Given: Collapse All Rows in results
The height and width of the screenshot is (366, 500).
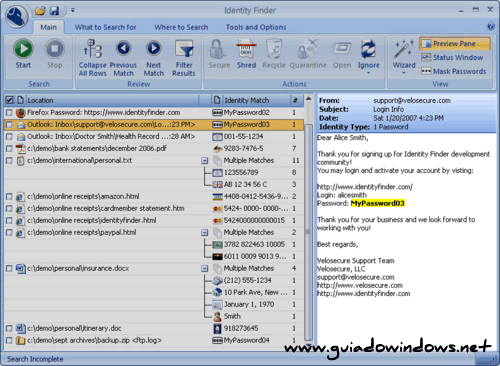Looking at the screenshot, I should coord(92,58).
